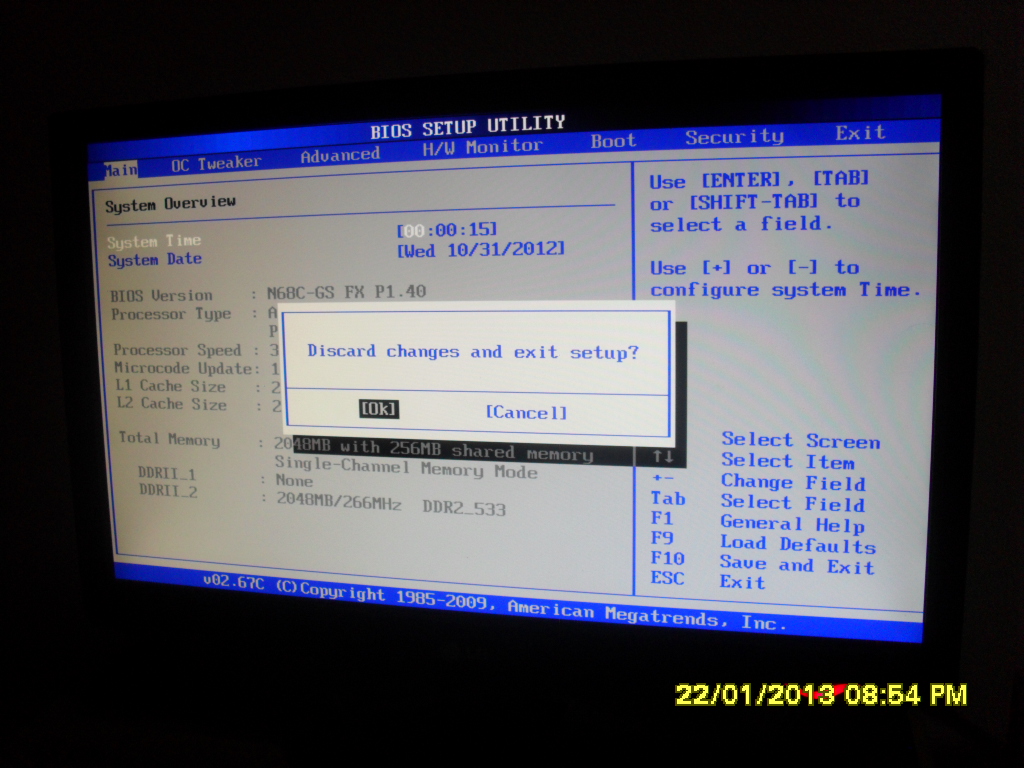Click the L1 Cache Size label
1024x768 pixels.
pos(171,386)
